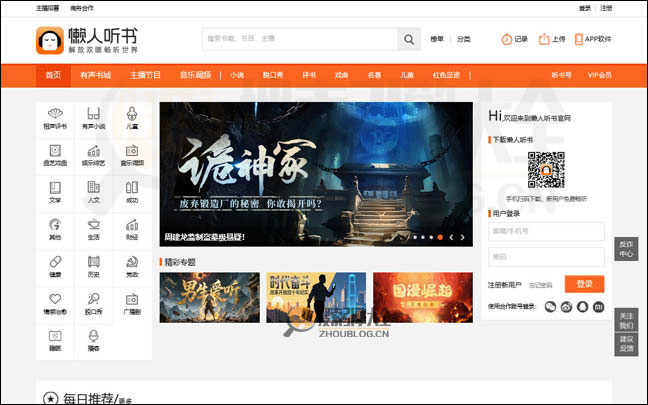The height and width of the screenshot is (405, 648).
Task: Open 广播剧 radio category icon
Action: click(x=132, y=298)
